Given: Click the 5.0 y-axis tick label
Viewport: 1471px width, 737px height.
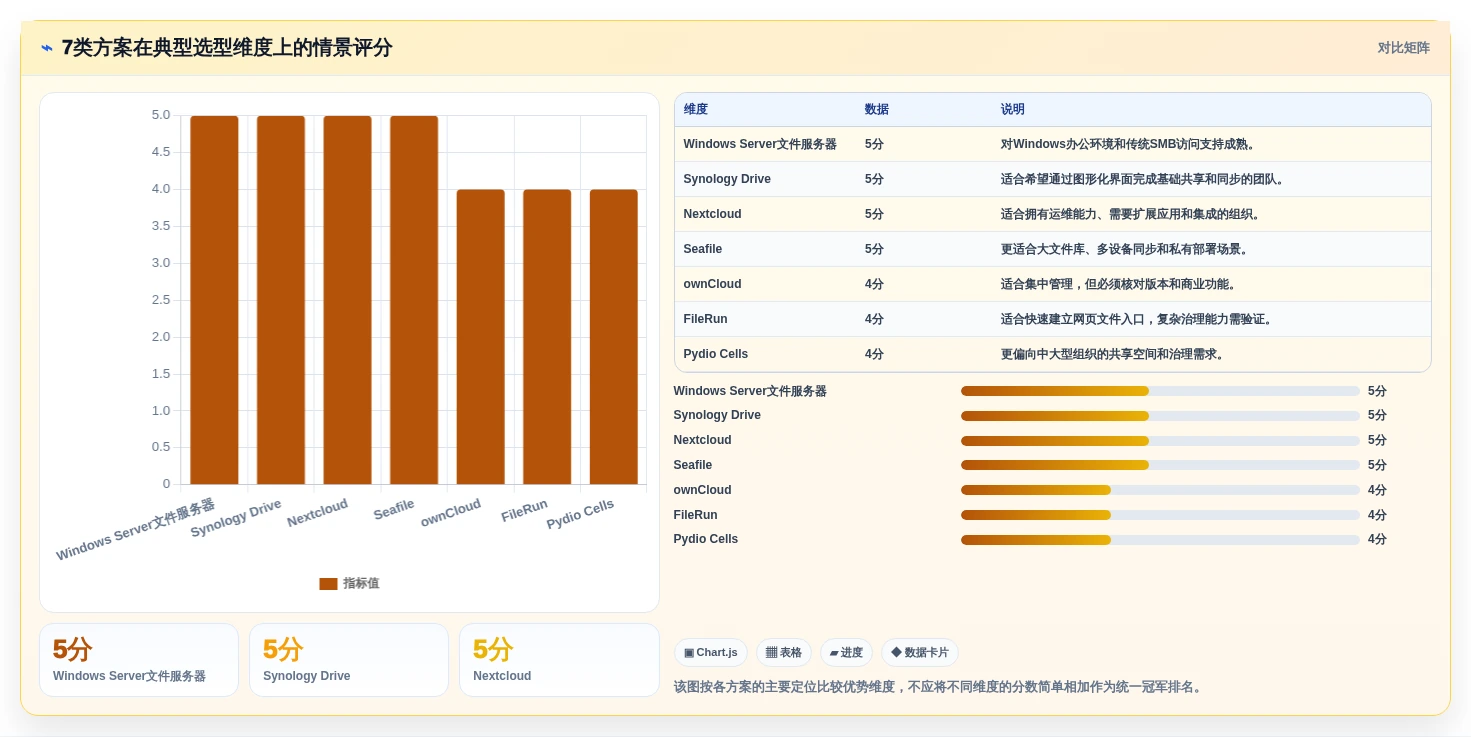Looking at the screenshot, I should pos(161,115).
